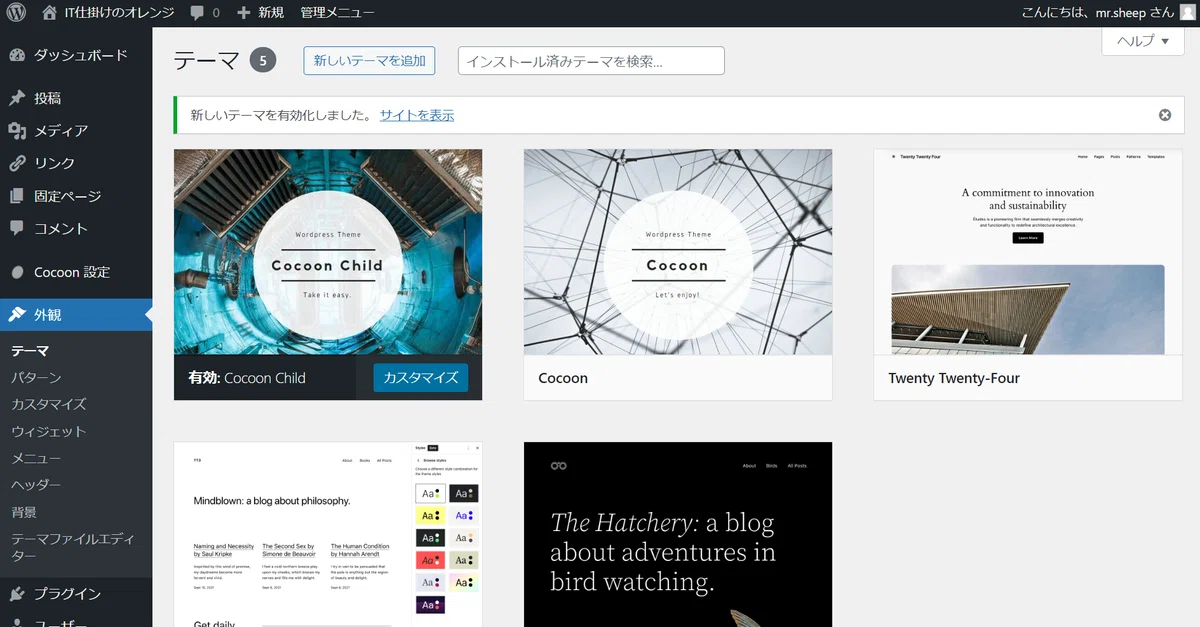This screenshot has height=627, width=1200.
Task: Select The Hatchery bird watching theme thumbnail
Action: pos(678,534)
